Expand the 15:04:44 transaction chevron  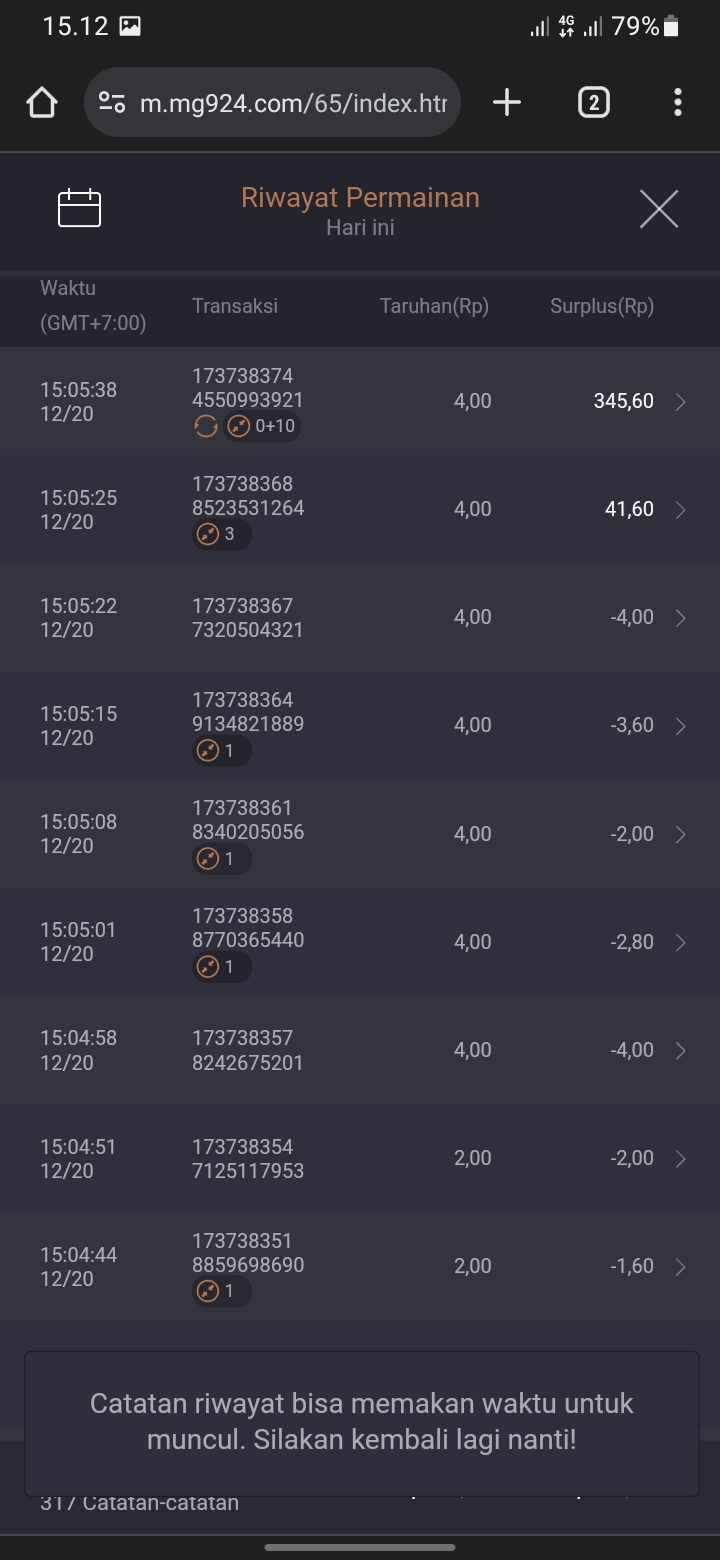click(681, 1267)
